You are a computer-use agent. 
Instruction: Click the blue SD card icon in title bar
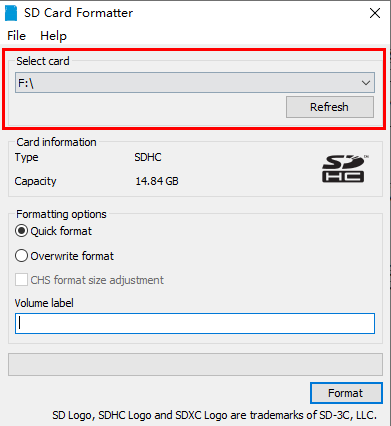pyautogui.click(x=11, y=13)
